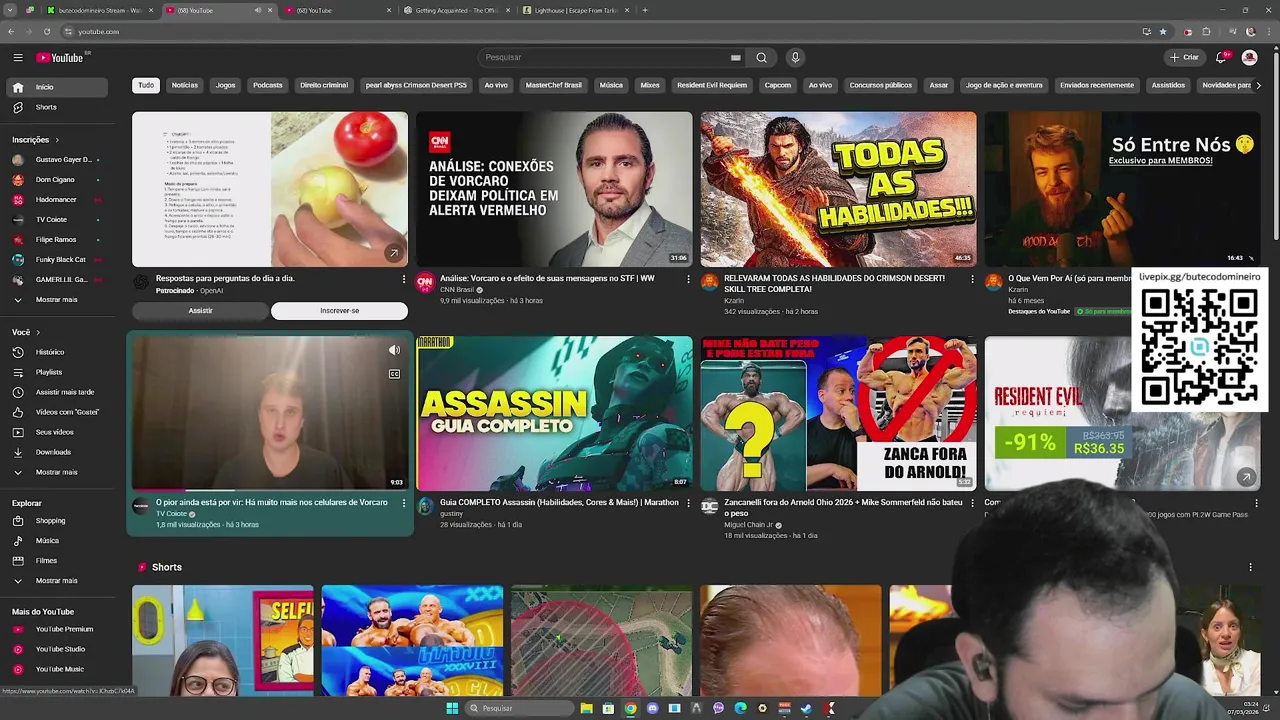The width and height of the screenshot is (1280, 720).
Task: Click the preview video progress bar
Action: click(270, 490)
